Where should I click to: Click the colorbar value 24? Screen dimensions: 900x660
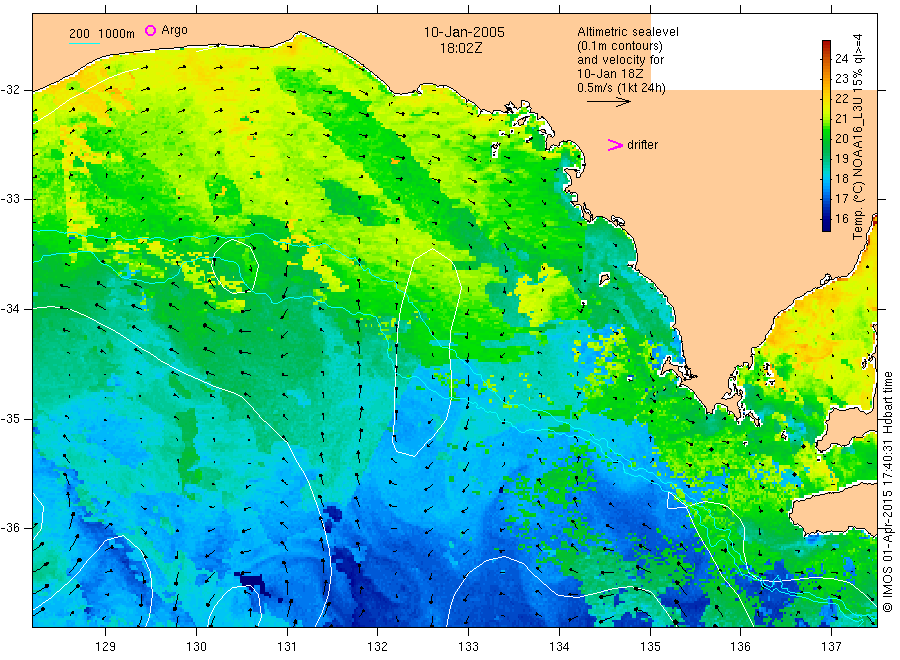(841, 58)
